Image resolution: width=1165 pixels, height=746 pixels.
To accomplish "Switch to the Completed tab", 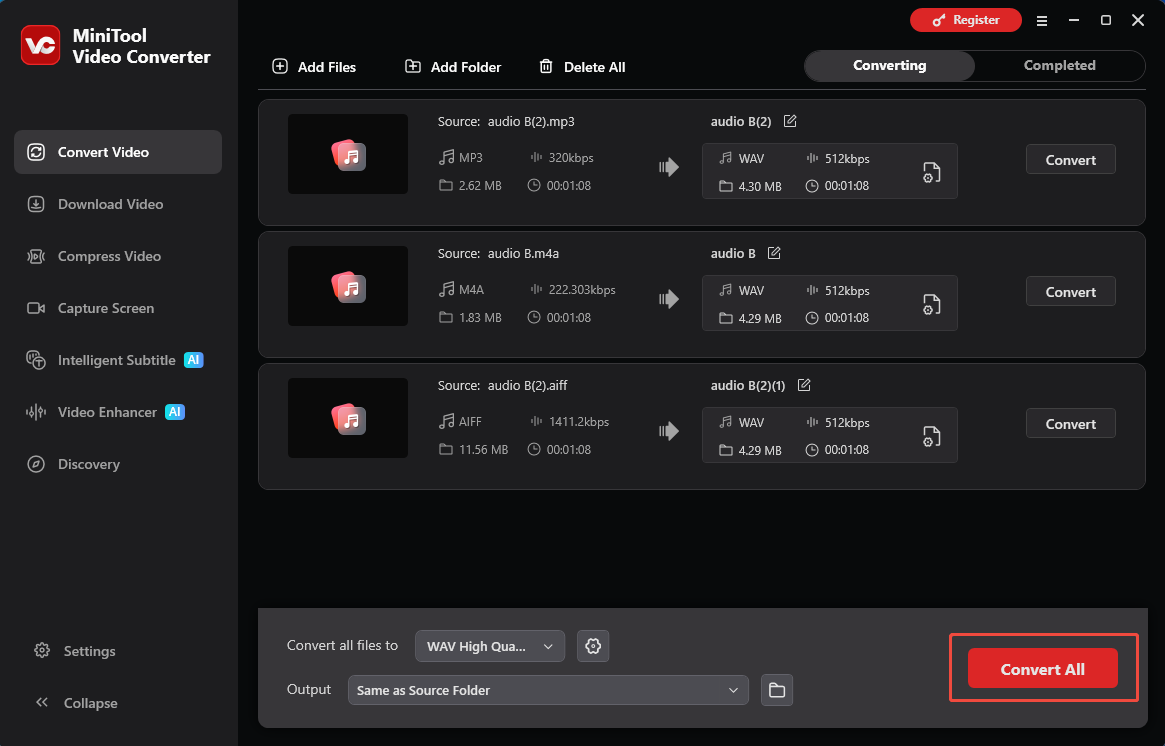I will (x=1059, y=65).
